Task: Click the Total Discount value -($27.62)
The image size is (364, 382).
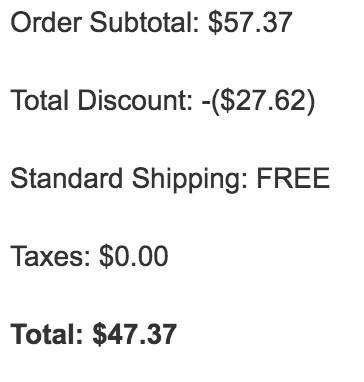Action: (x=258, y=101)
